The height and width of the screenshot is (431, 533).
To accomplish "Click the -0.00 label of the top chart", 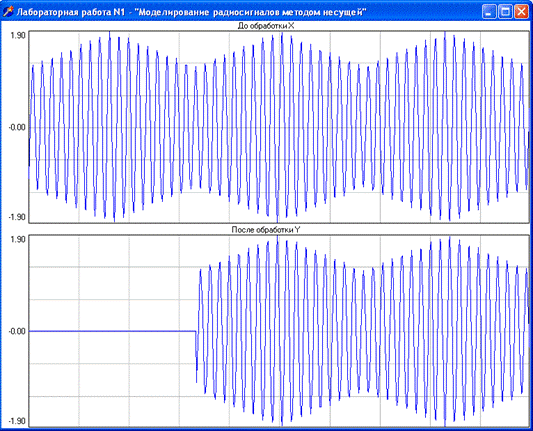I will point(17,127).
